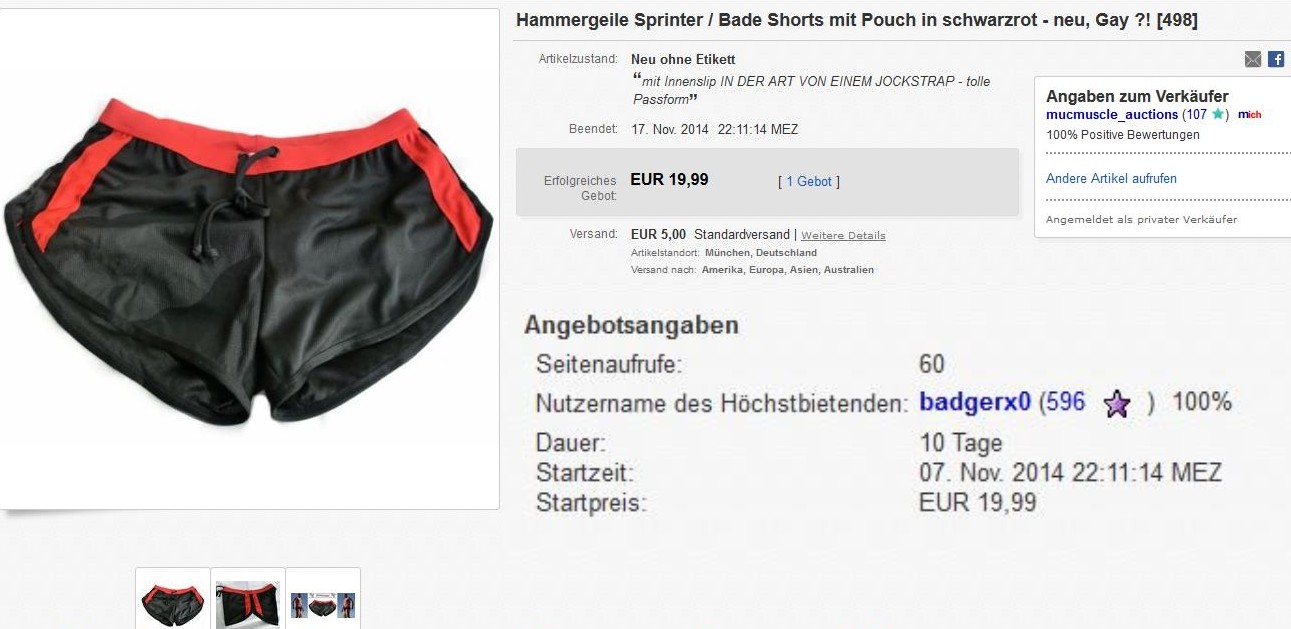The image size is (1291, 629).
Task: Share the listing via Facebook icon
Action: click(1276, 59)
